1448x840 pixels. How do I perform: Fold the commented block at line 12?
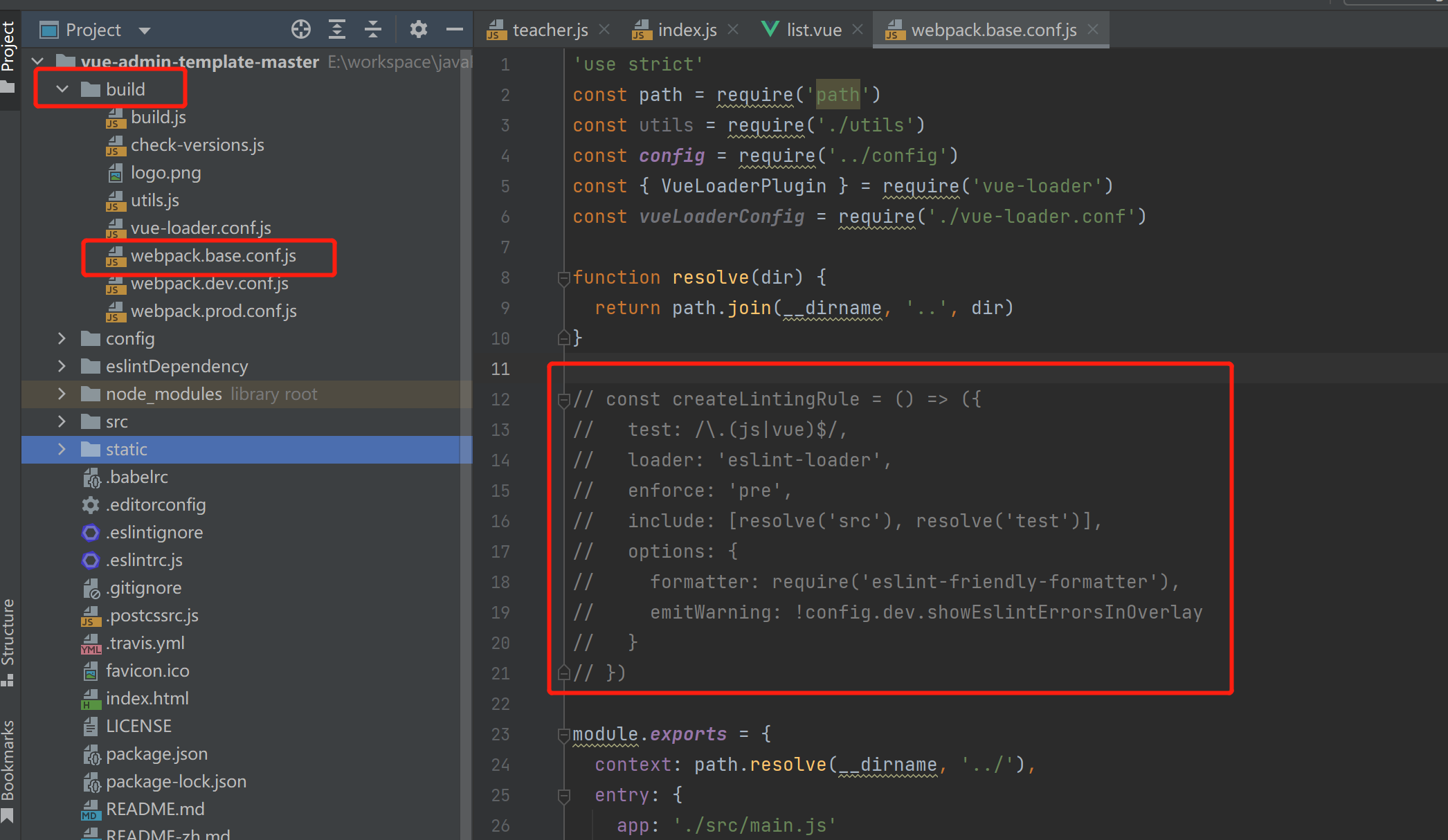pos(563,400)
